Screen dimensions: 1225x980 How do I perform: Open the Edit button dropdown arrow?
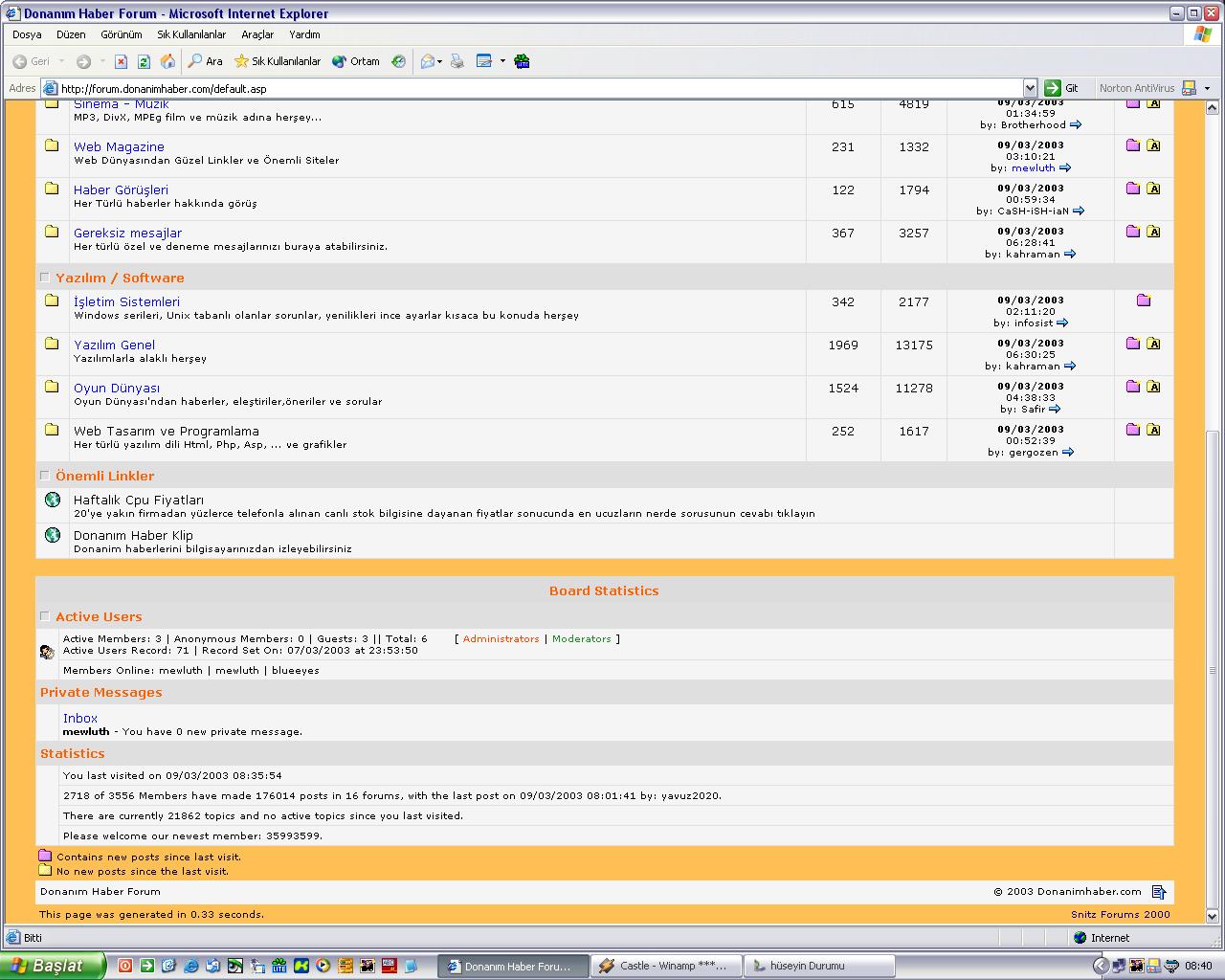tap(502, 61)
